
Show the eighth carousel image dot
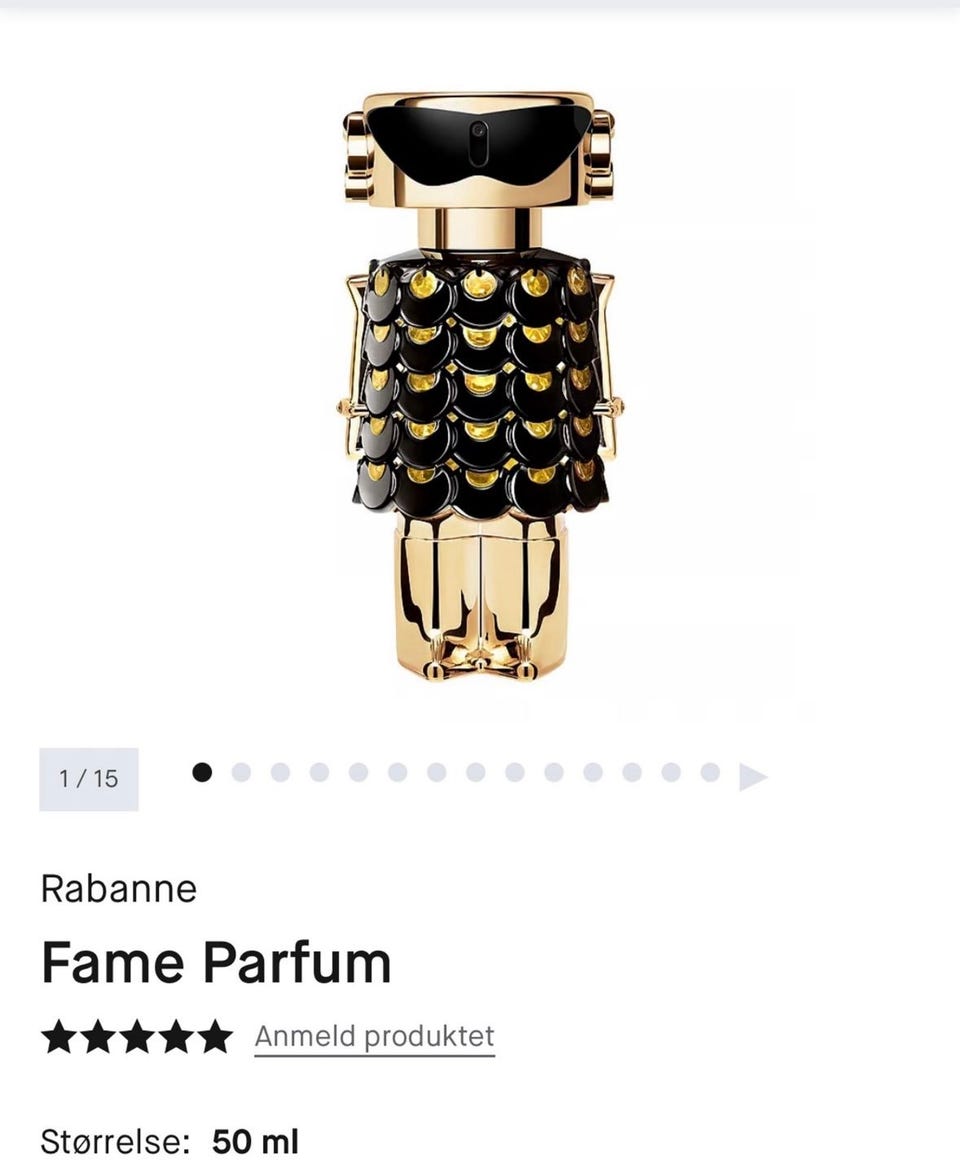[x=476, y=772]
